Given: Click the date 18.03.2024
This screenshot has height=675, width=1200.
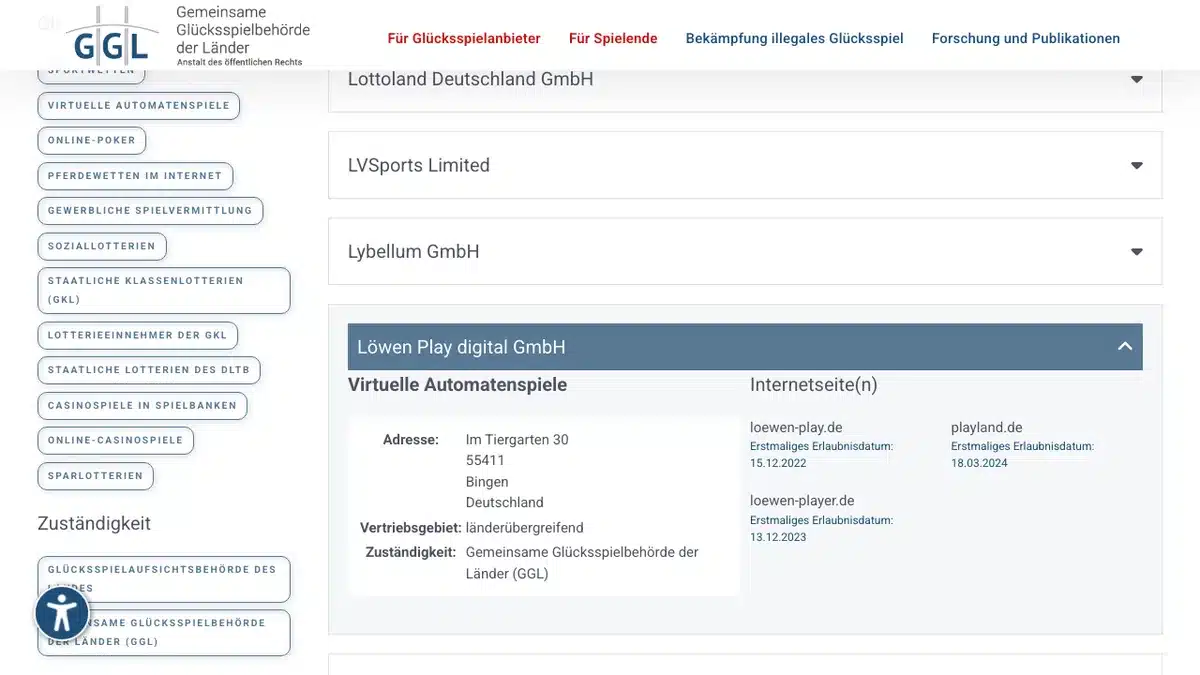Looking at the screenshot, I should click(979, 463).
